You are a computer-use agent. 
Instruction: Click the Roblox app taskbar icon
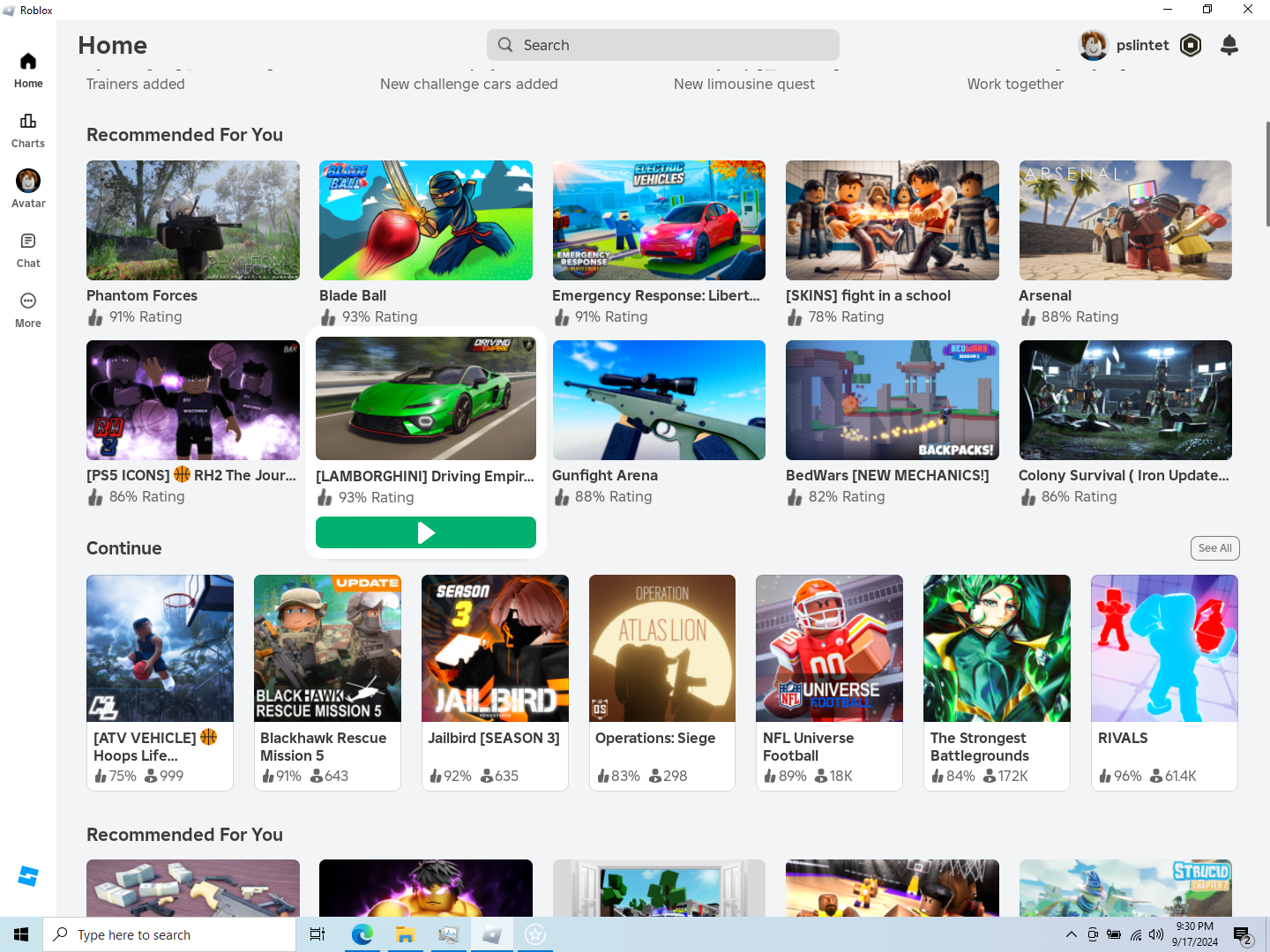(x=492, y=934)
